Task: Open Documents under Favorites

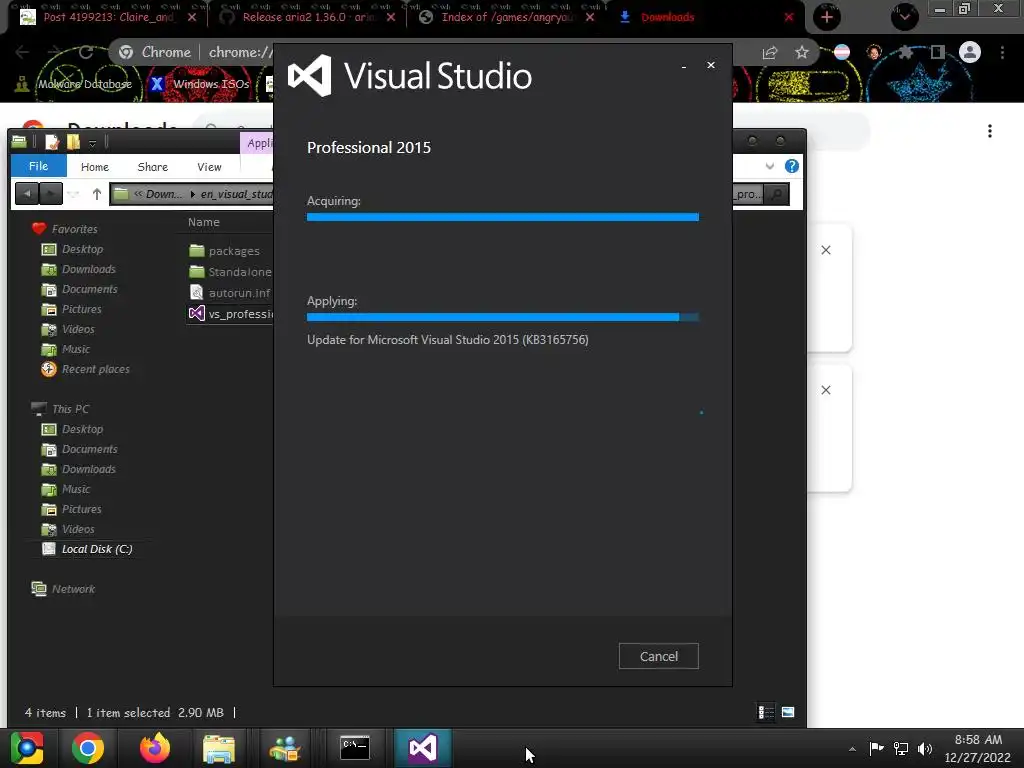Action: pyautogui.click(x=80, y=289)
